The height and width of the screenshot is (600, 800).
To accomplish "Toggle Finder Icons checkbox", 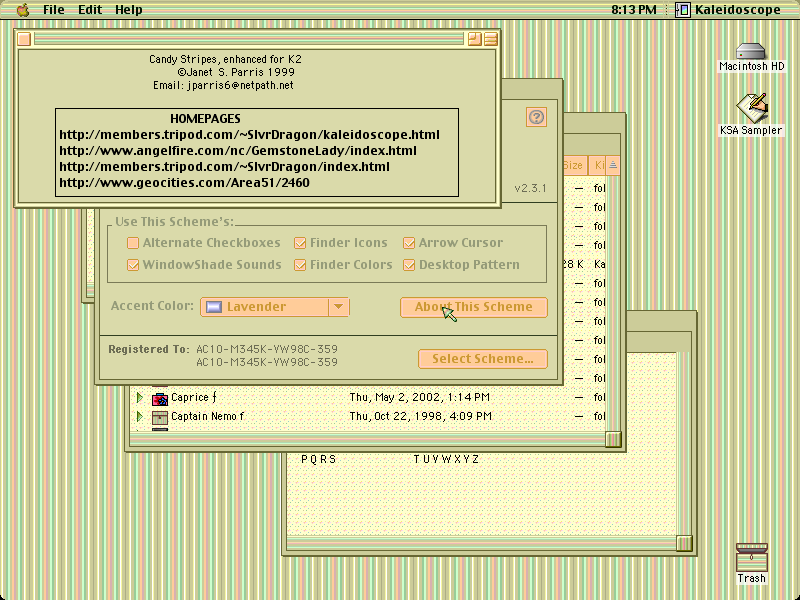I will coord(341,243).
